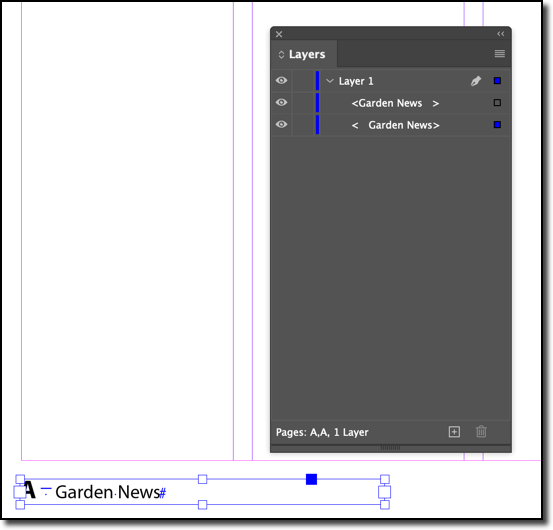This screenshot has width=553, height=530.
Task: Click the frame's bottom-right corner handle
Action: click(385, 505)
